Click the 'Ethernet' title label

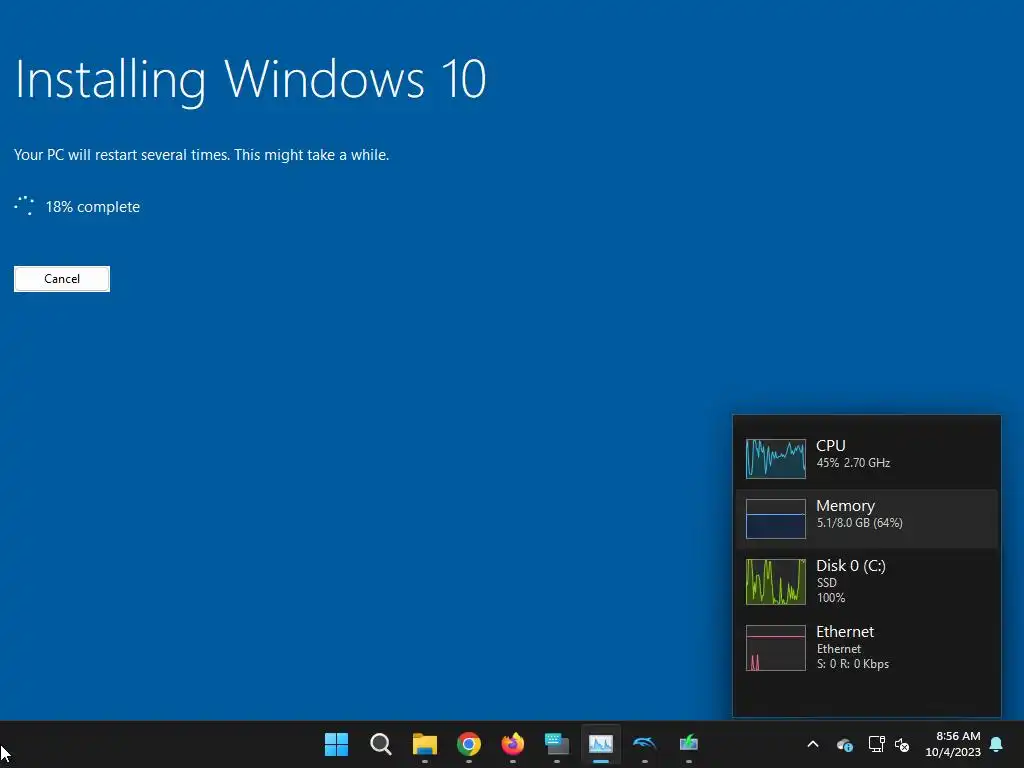[x=845, y=632]
